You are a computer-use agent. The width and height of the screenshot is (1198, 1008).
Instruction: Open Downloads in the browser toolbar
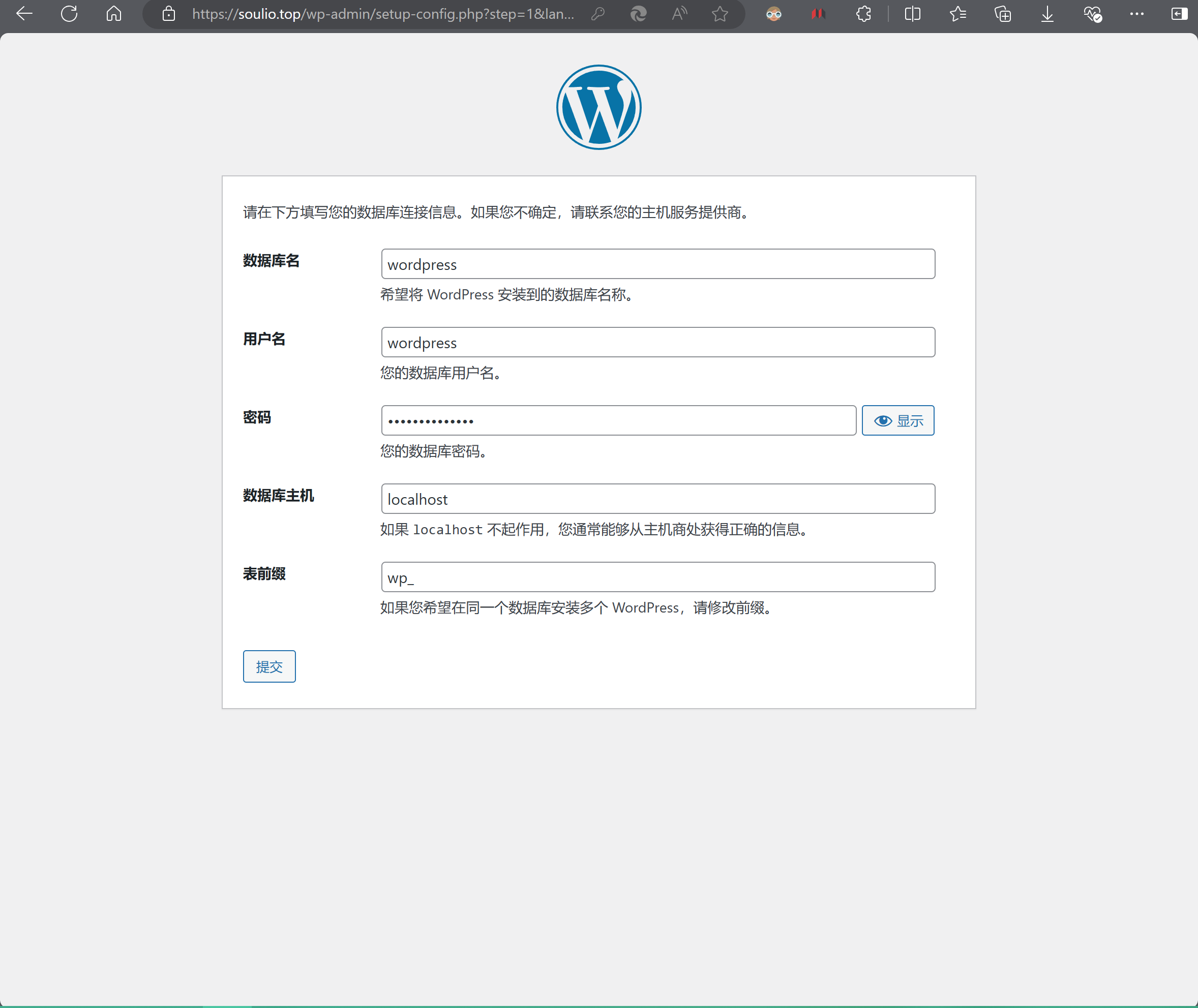click(x=1046, y=14)
